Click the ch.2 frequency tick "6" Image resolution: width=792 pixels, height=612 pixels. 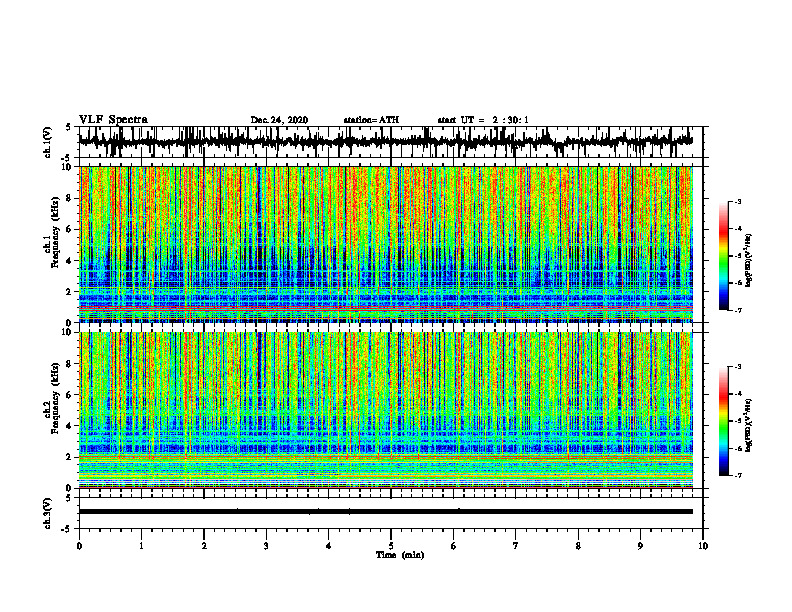coord(70,395)
